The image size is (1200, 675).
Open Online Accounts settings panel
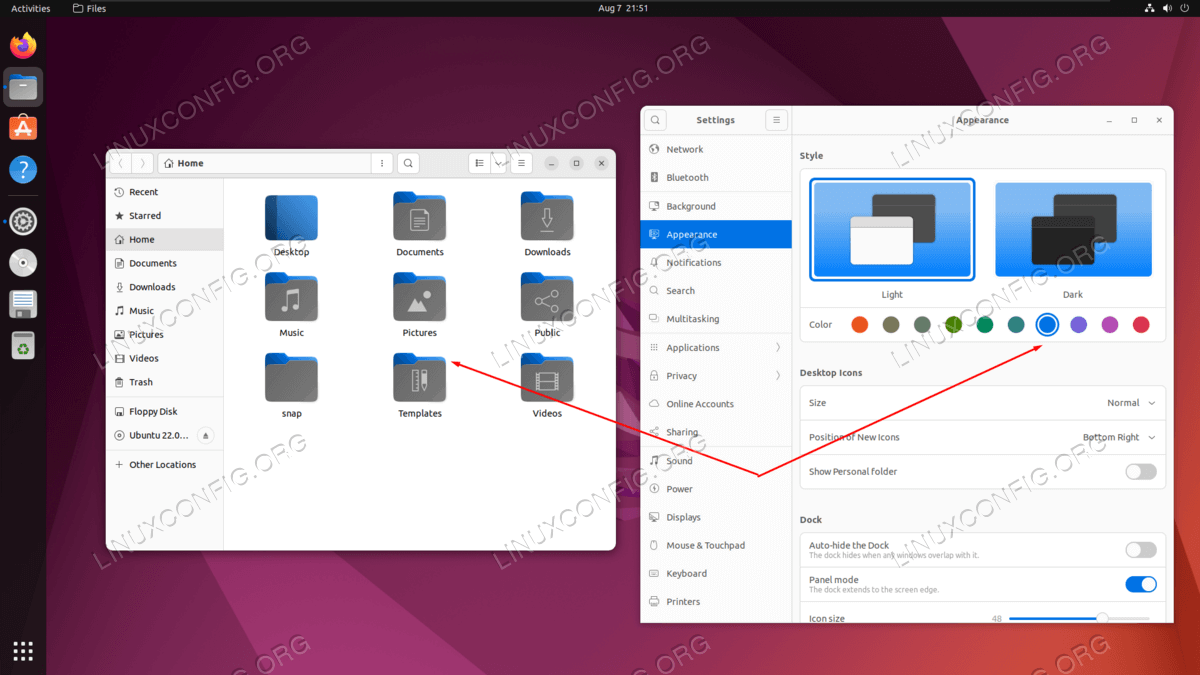point(716,404)
